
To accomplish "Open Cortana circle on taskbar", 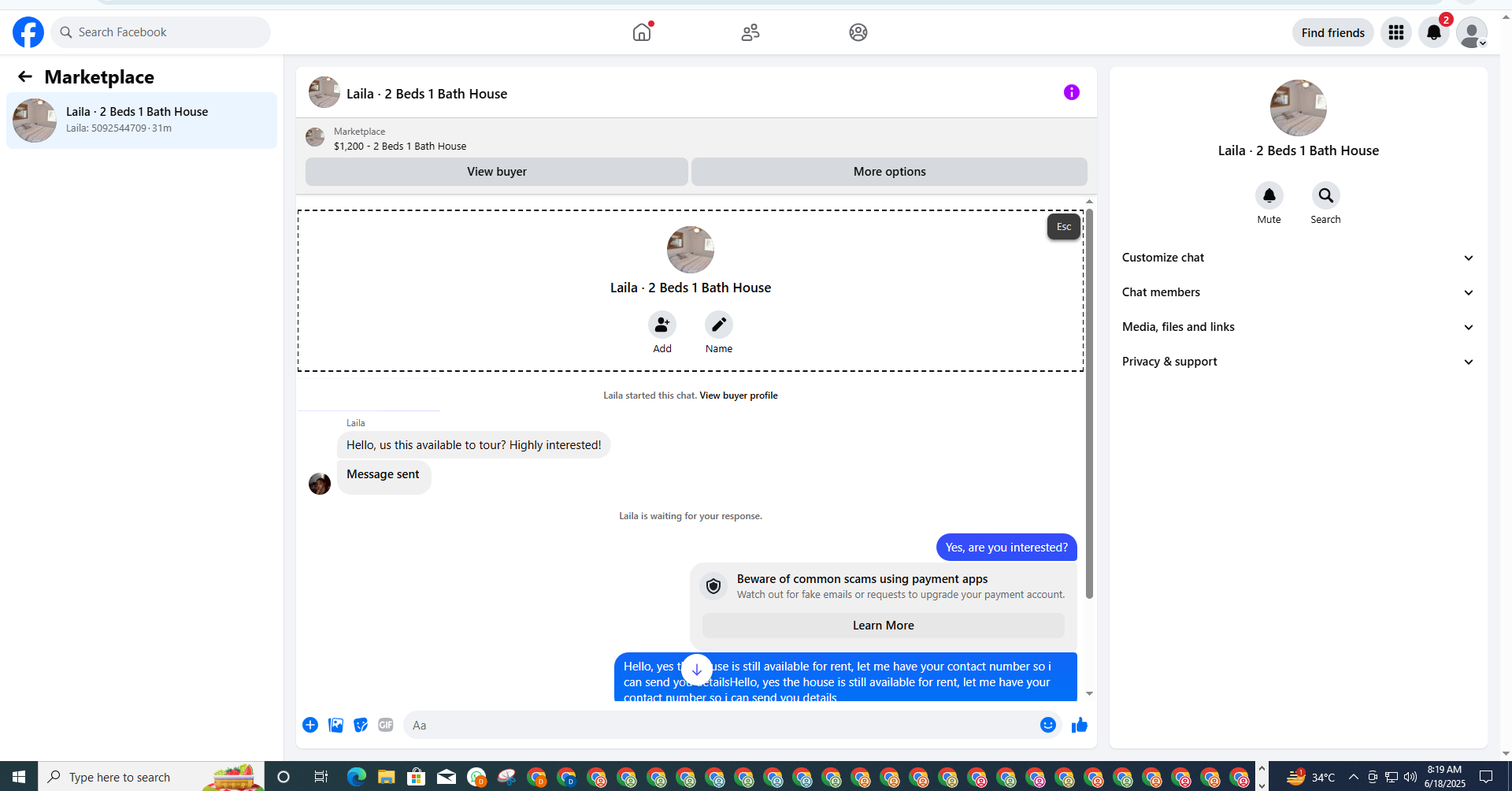I will tap(283, 777).
